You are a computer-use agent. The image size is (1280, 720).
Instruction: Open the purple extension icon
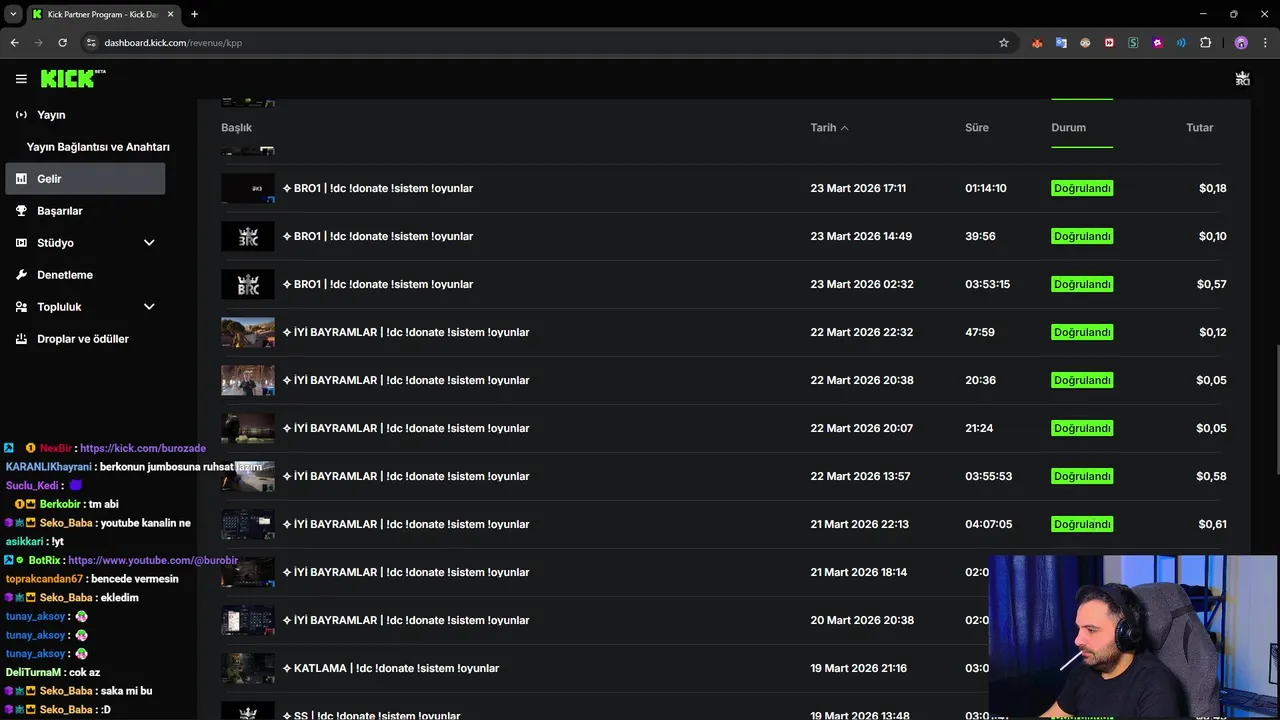tap(1157, 43)
